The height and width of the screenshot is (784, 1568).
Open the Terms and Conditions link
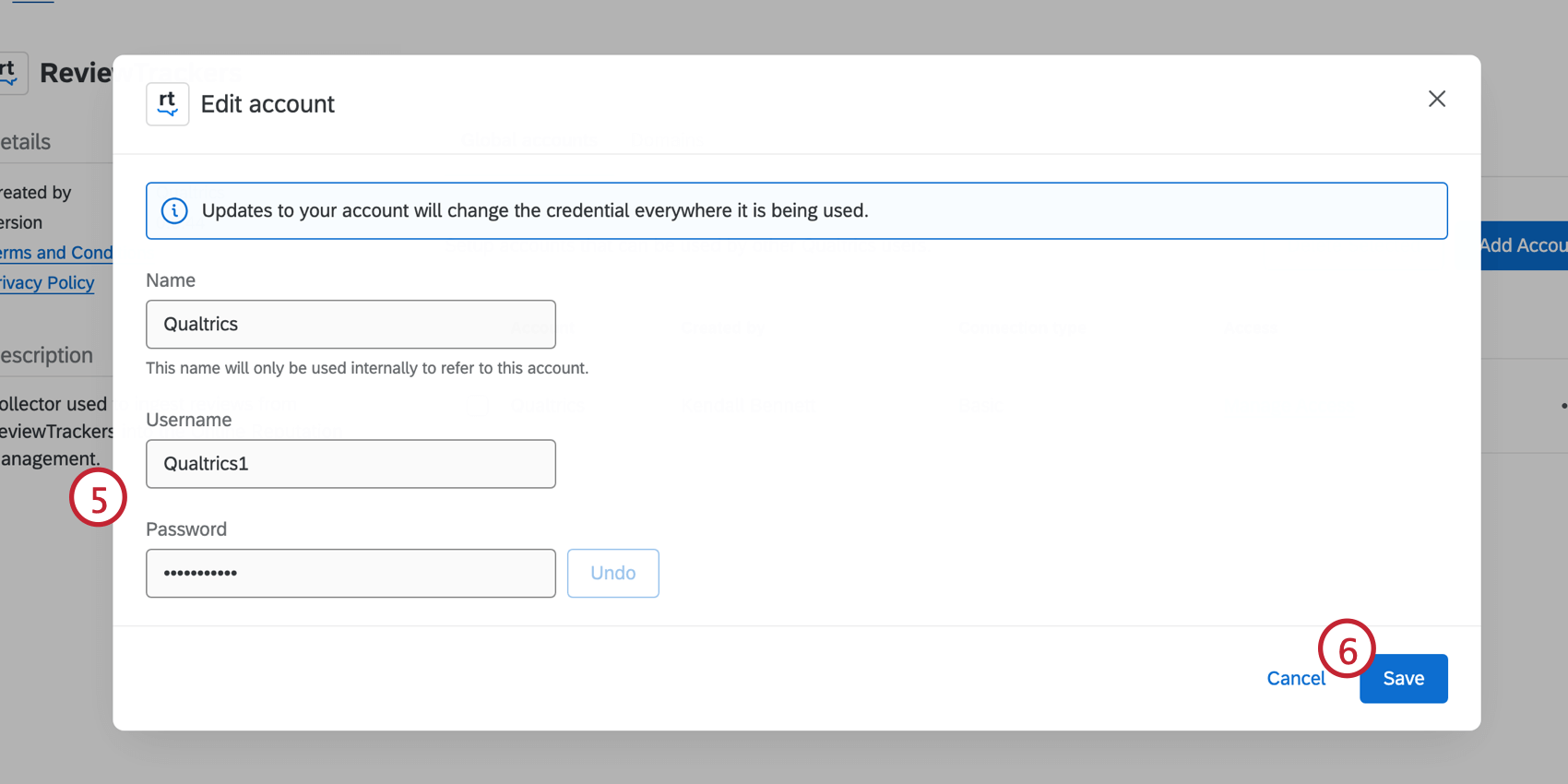point(56,253)
